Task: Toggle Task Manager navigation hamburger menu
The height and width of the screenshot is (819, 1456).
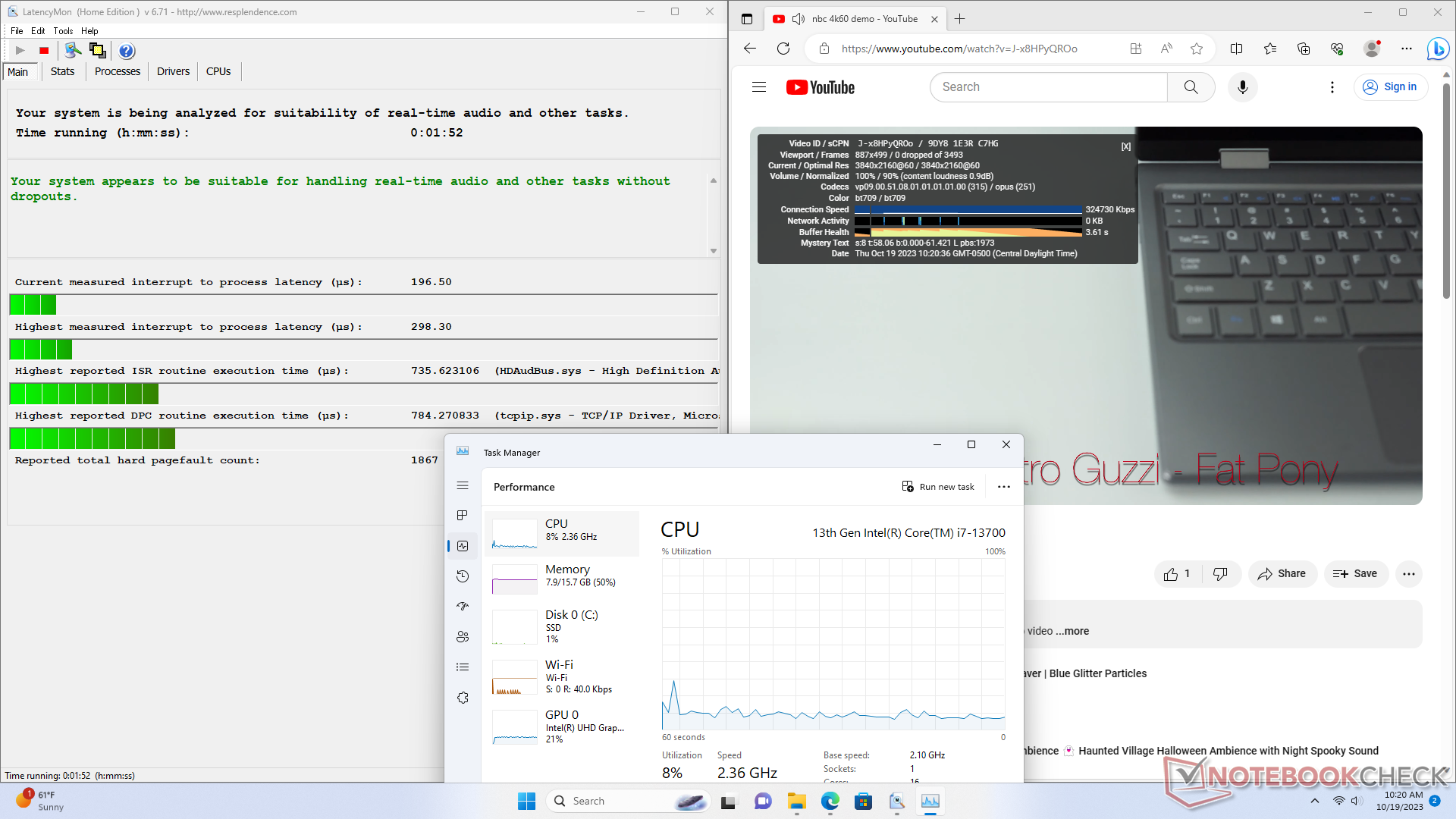Action: [x=463, y=485]
